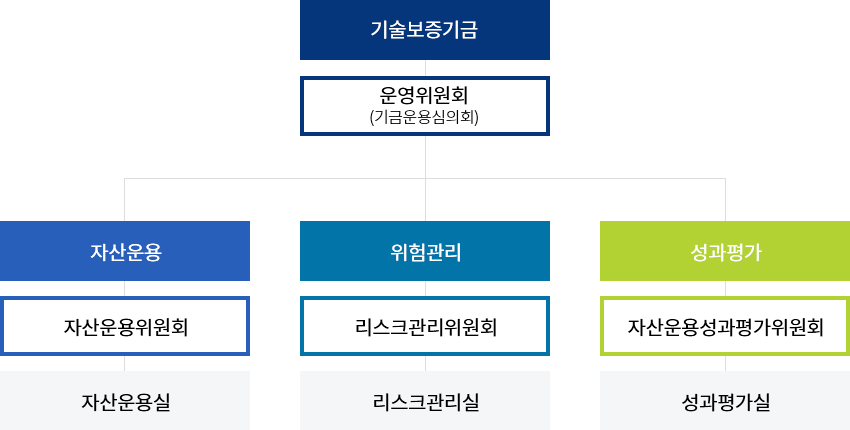
Task: Click the horizontal connector line joining three divisions
Action: pos(275,179)
